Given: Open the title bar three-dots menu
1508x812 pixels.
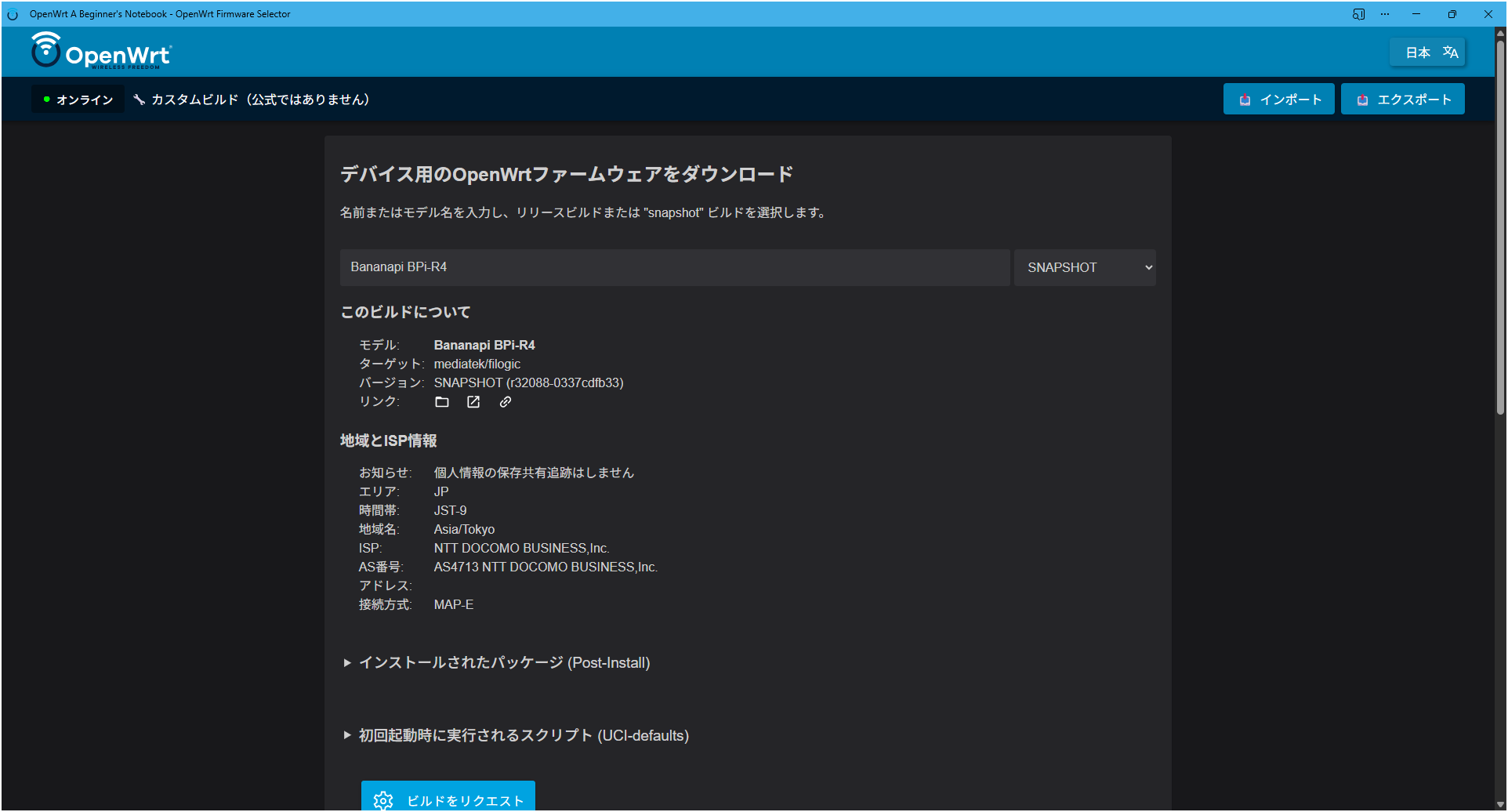Looking at the screenshot, I should coord(1385,14).
